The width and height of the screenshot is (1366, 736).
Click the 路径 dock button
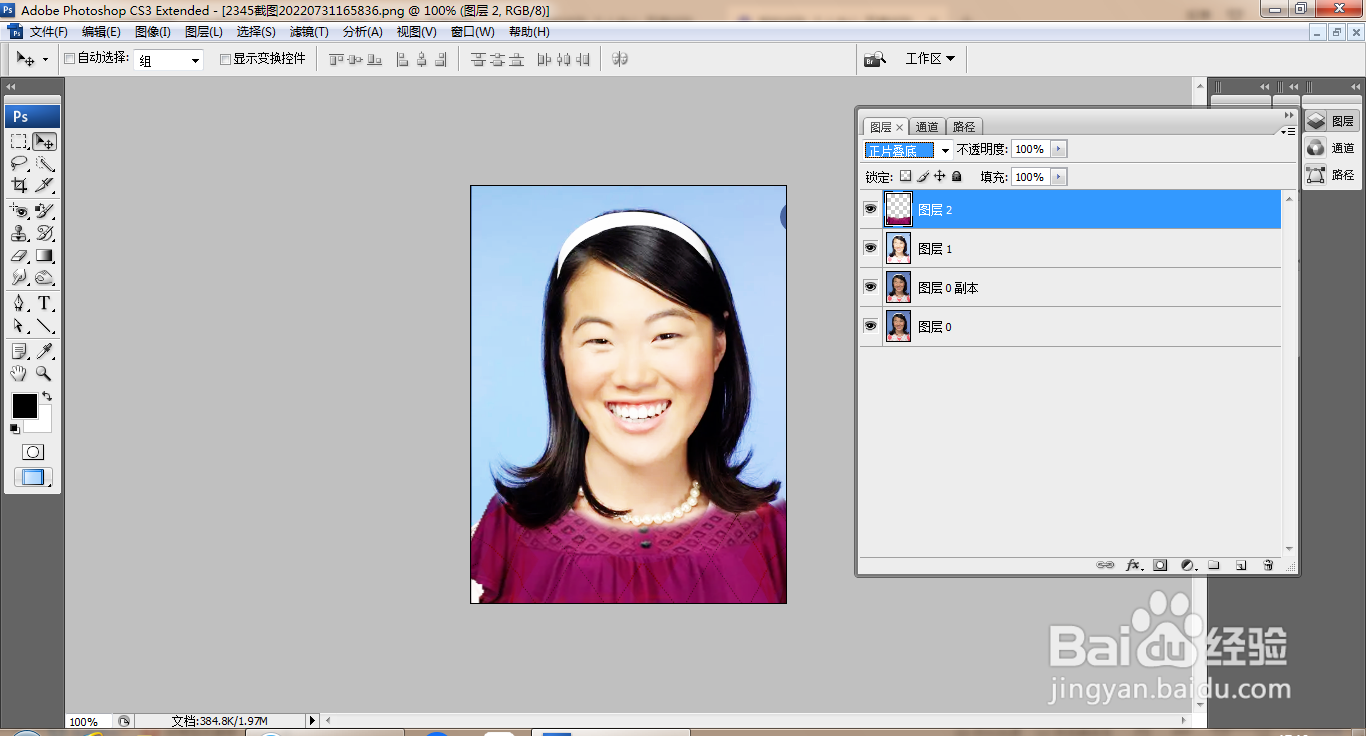pos(1331,175)
